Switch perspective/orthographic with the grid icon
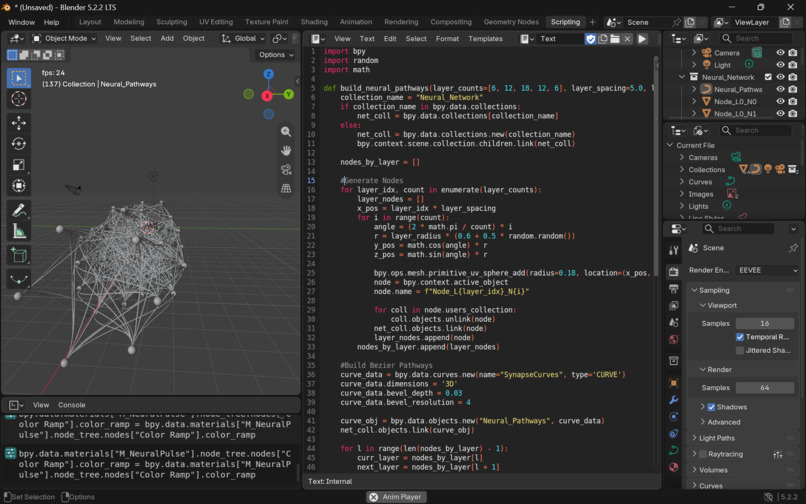 click(x=286, y=189)
